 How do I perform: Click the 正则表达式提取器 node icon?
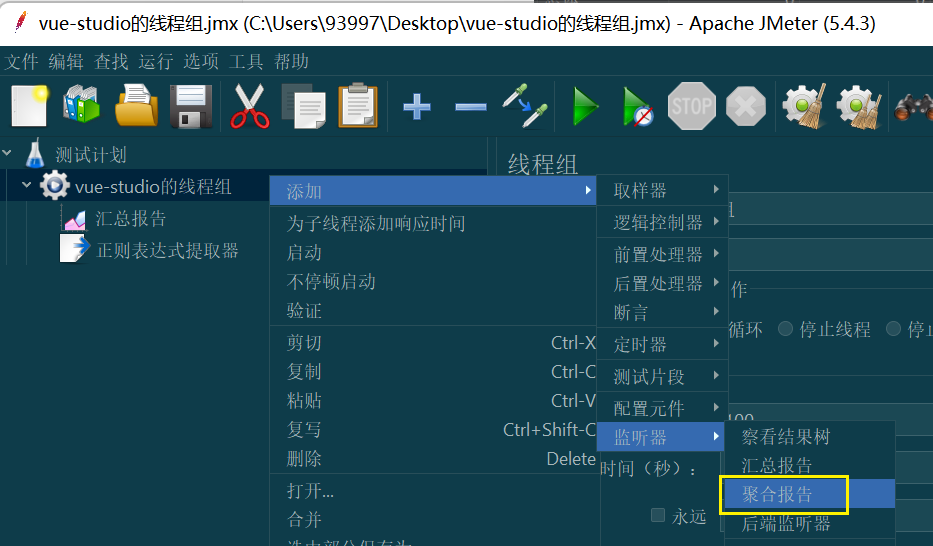(x=74, y=249)
